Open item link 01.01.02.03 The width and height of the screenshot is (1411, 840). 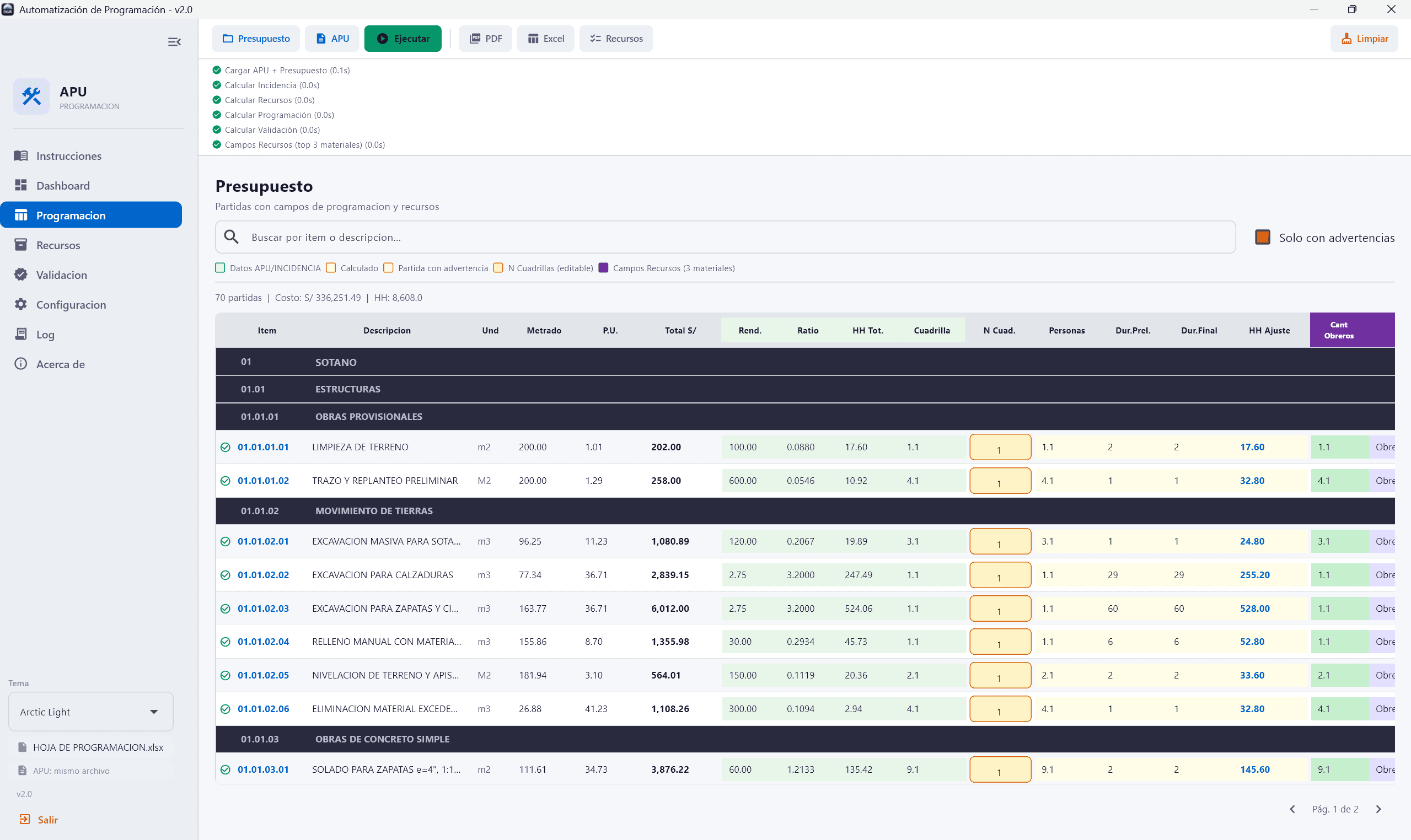[x=262, y=608]
